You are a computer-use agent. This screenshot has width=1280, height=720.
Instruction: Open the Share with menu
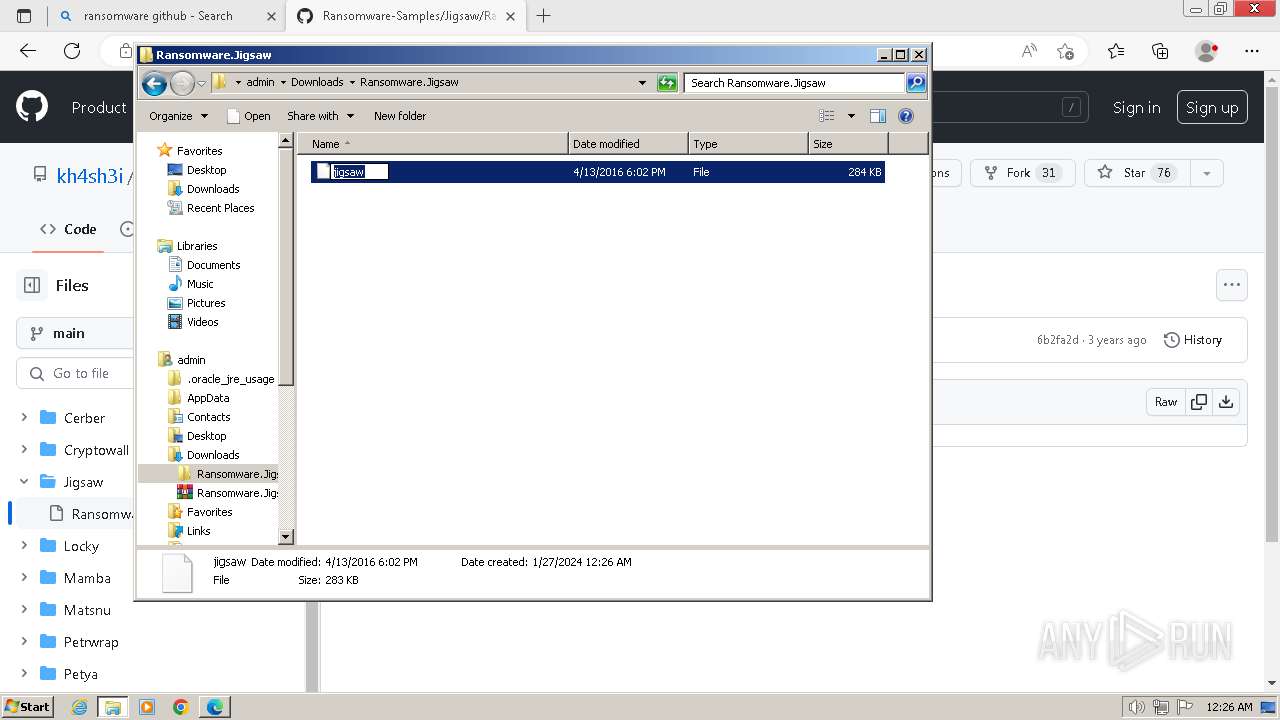[320, 116]
